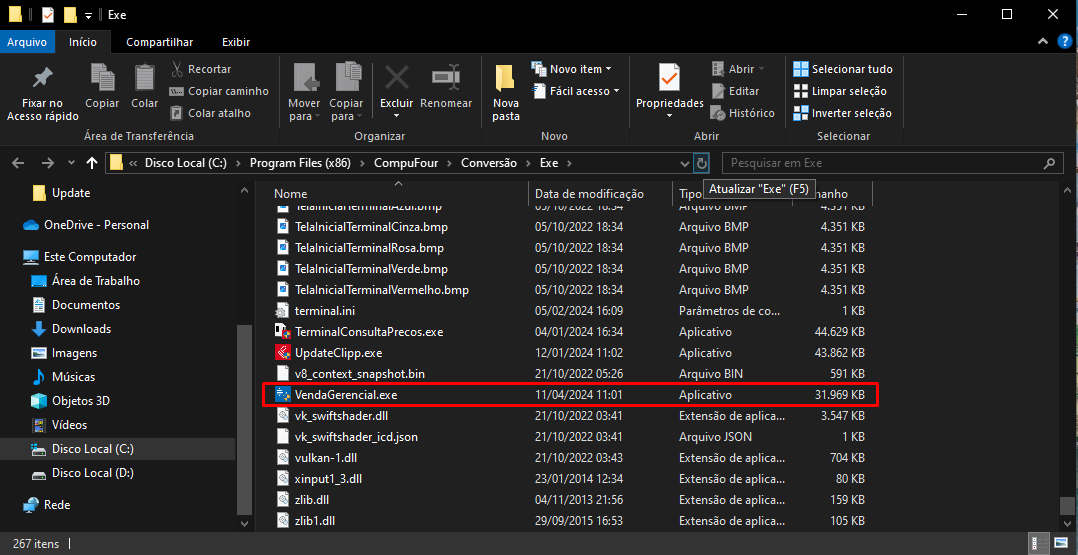The width and height of the screenshot is (1078, 555).
Task: Expand the Novo item dropdown
Action: pyautogui.click(x=580, y=69)
